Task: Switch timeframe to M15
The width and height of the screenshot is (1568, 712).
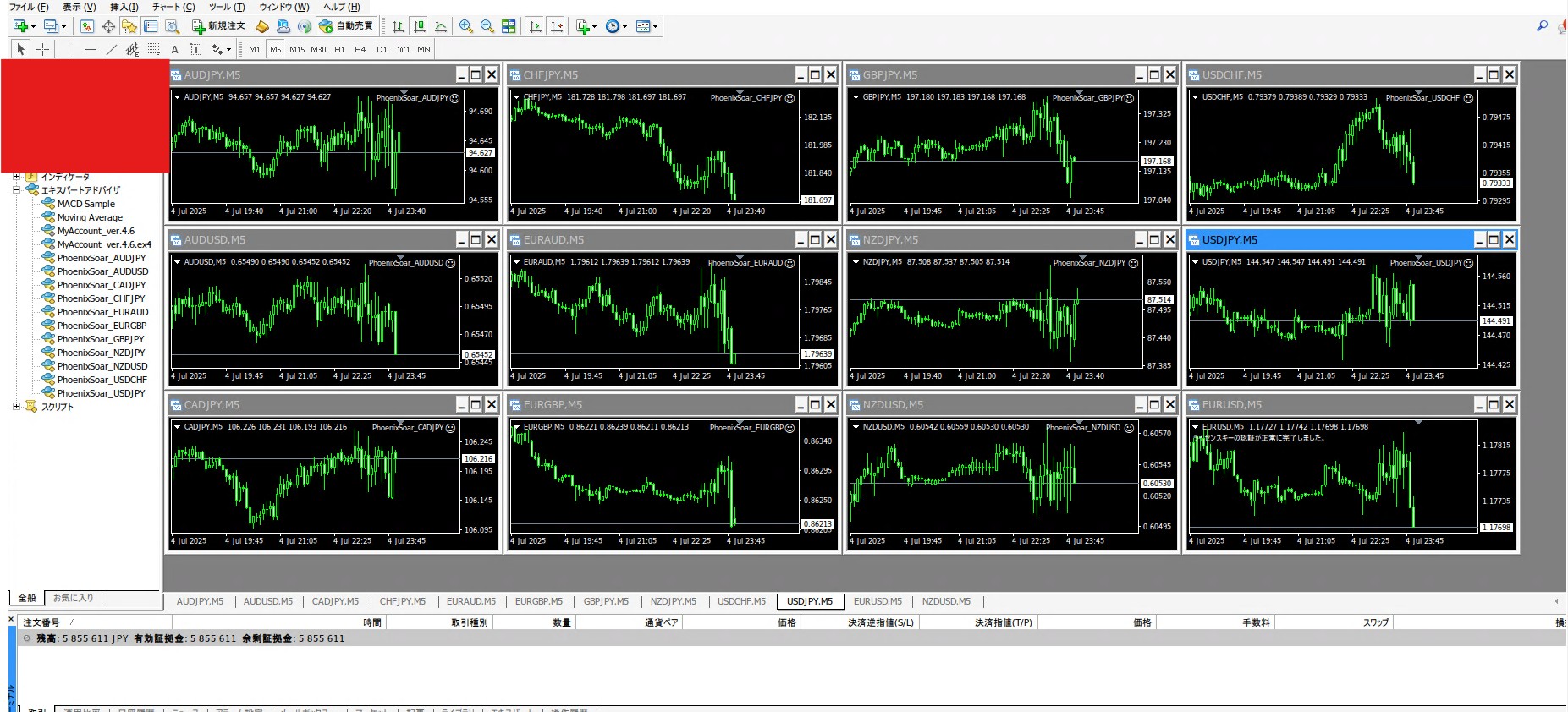Action: [x=297, y=49]
